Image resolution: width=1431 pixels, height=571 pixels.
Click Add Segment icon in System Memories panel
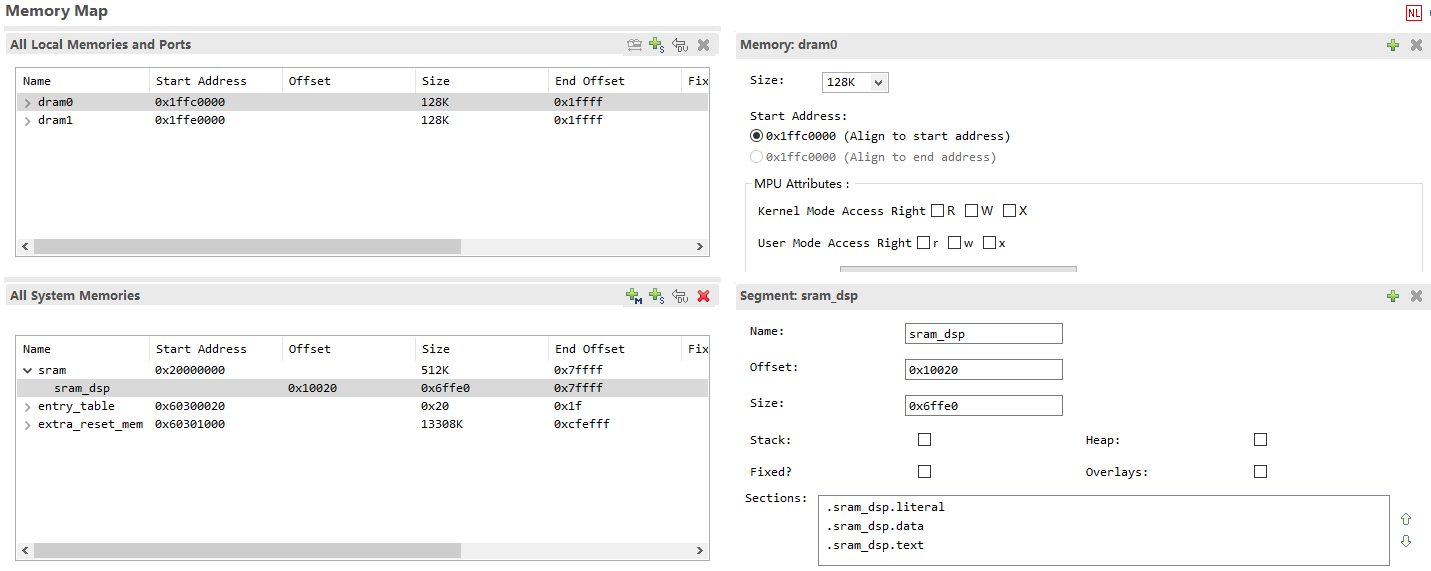pos(656,296)
